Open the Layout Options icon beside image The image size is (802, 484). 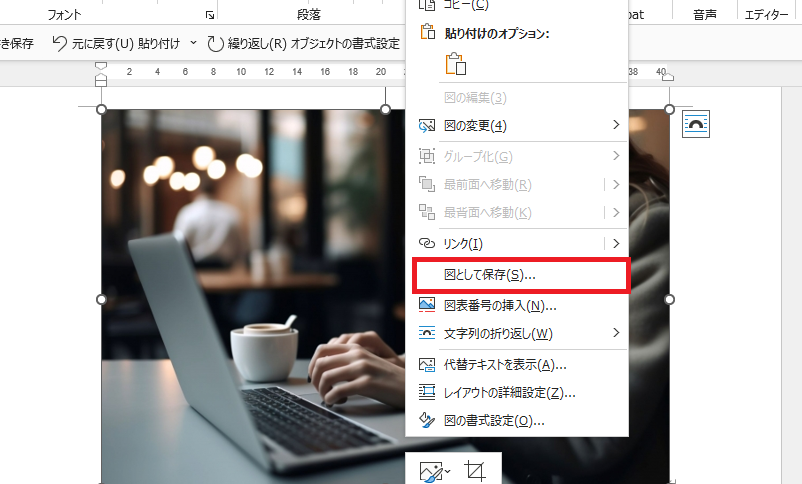[696, 124]
